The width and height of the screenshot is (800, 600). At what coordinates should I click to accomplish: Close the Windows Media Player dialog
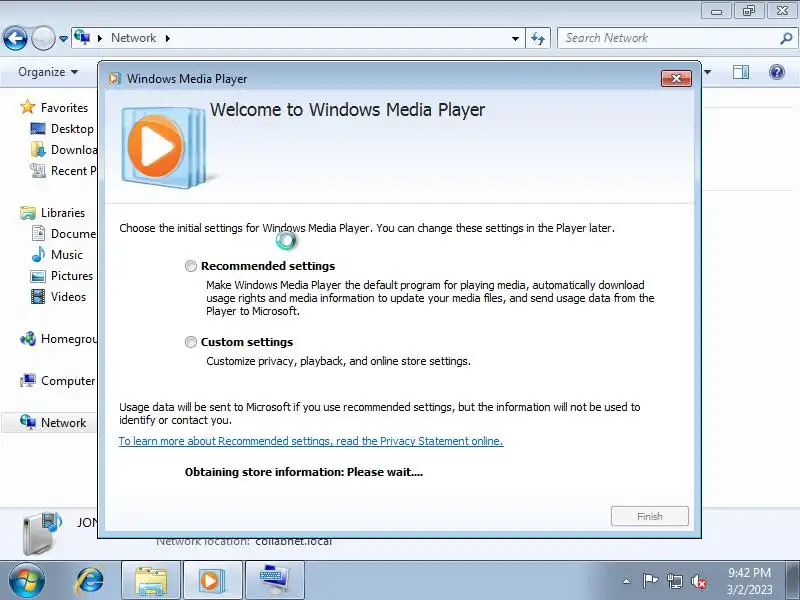click(x=676, y=79)
